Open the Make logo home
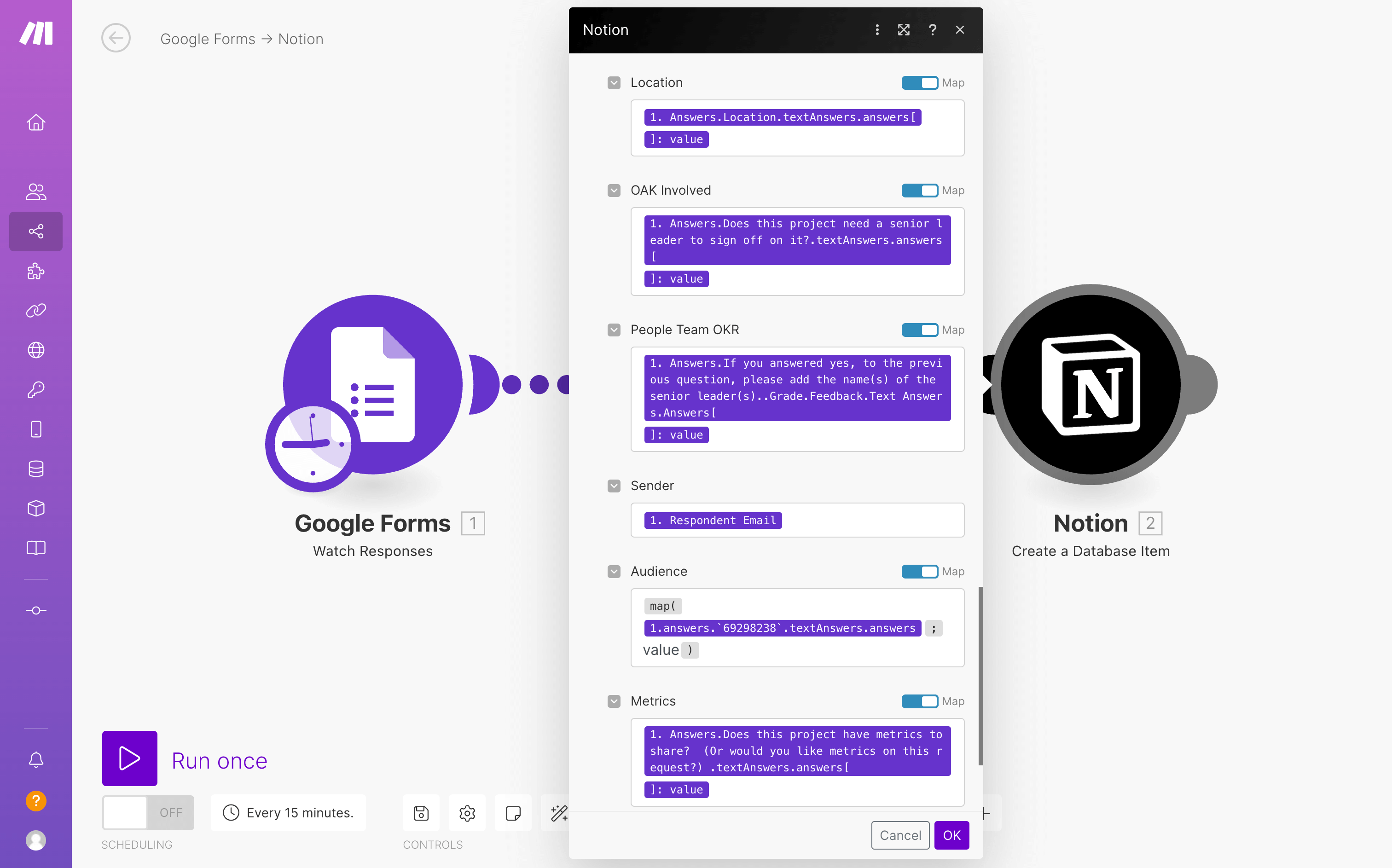The width and height of the screenshot is (1392, 868). 36,33
